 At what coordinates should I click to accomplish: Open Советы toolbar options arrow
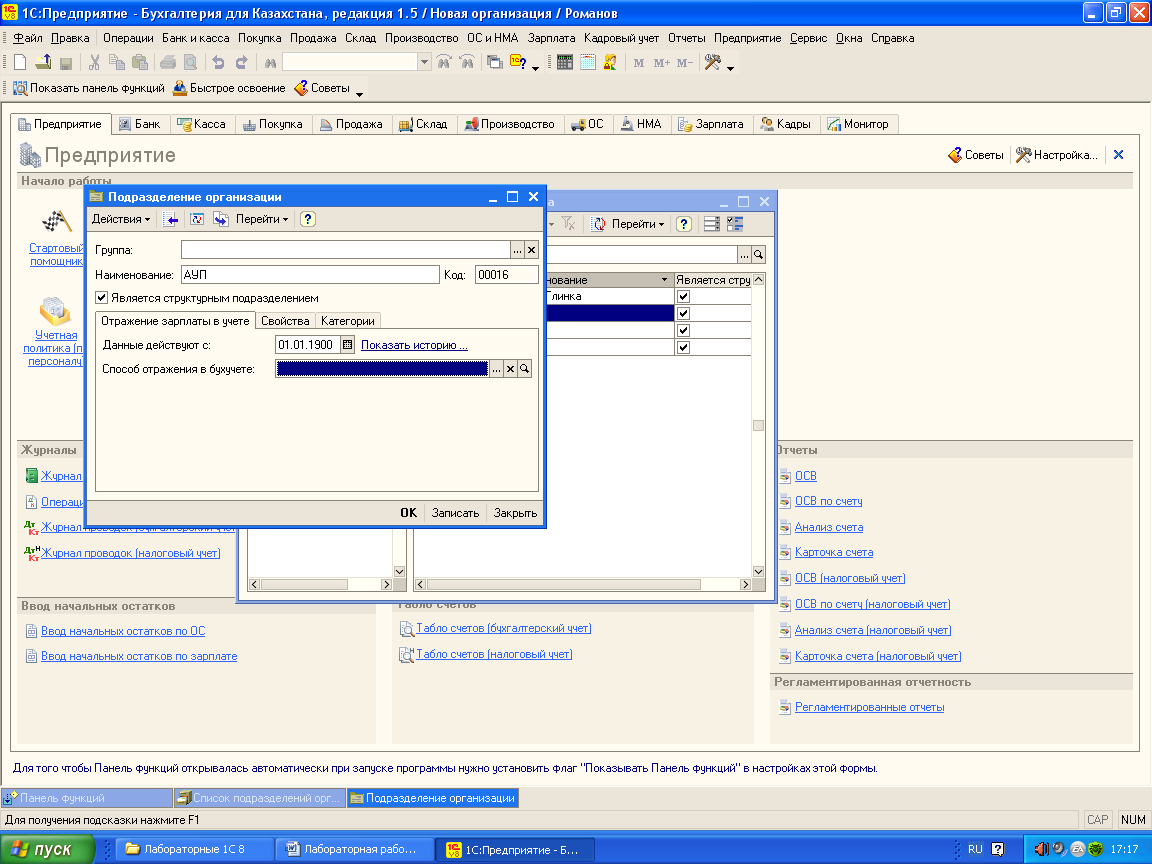tap(359, 93)
